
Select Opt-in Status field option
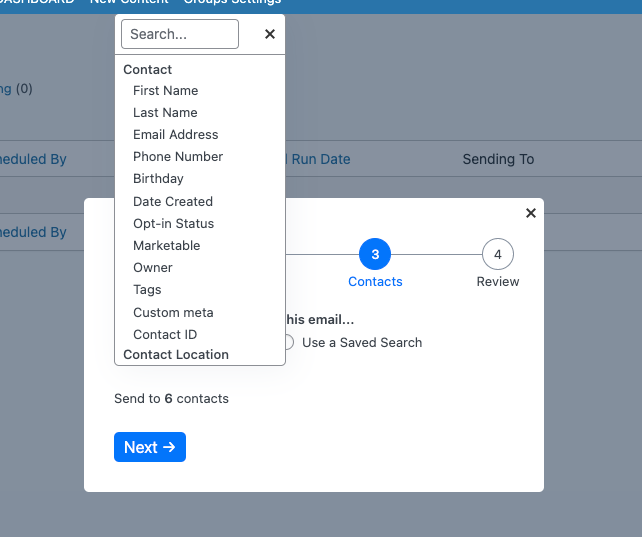pyautogui.click(x=173, y=224)
